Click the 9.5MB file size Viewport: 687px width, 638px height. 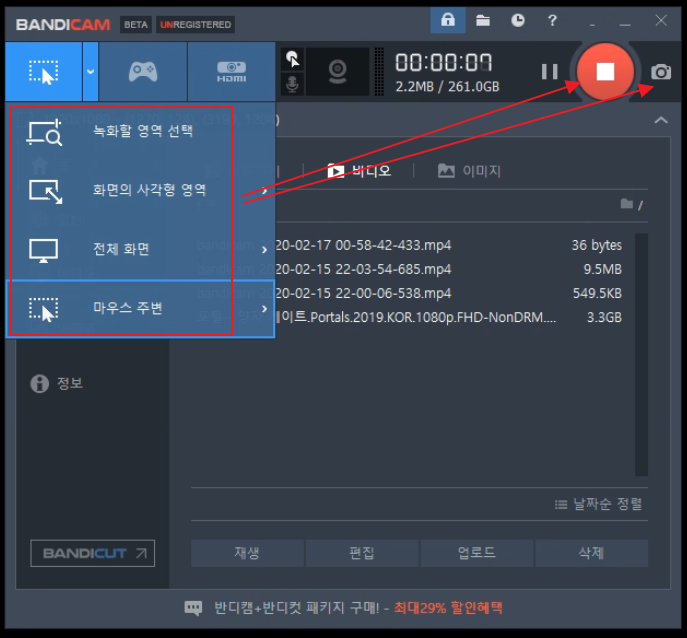(602, 269)
